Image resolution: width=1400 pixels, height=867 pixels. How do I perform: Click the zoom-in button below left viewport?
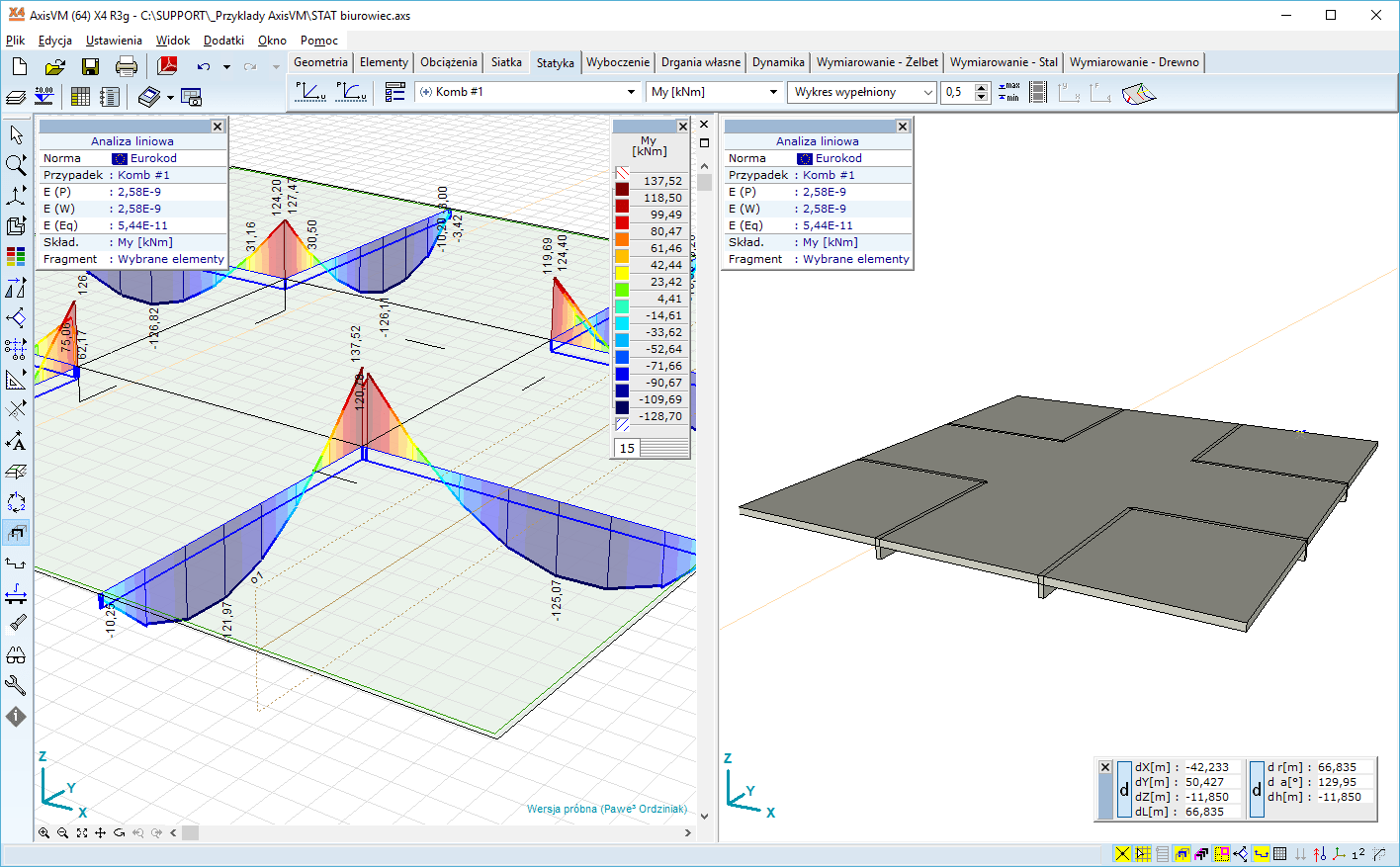coord(44,833)
